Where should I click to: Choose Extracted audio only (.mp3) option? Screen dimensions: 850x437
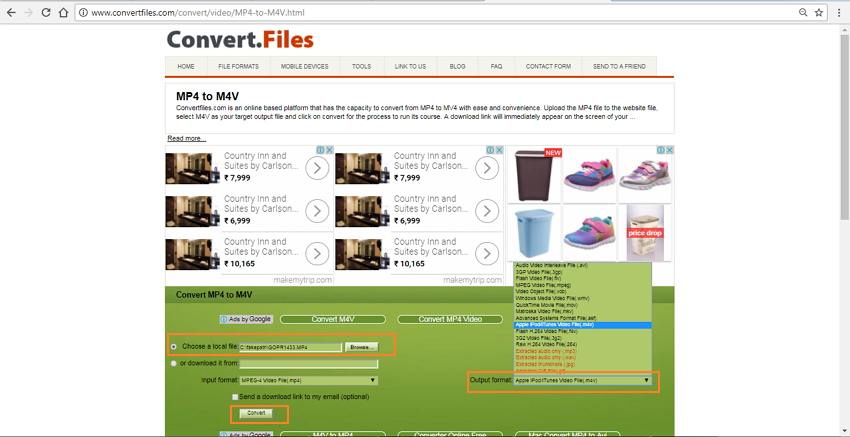(x=582, y=351)
